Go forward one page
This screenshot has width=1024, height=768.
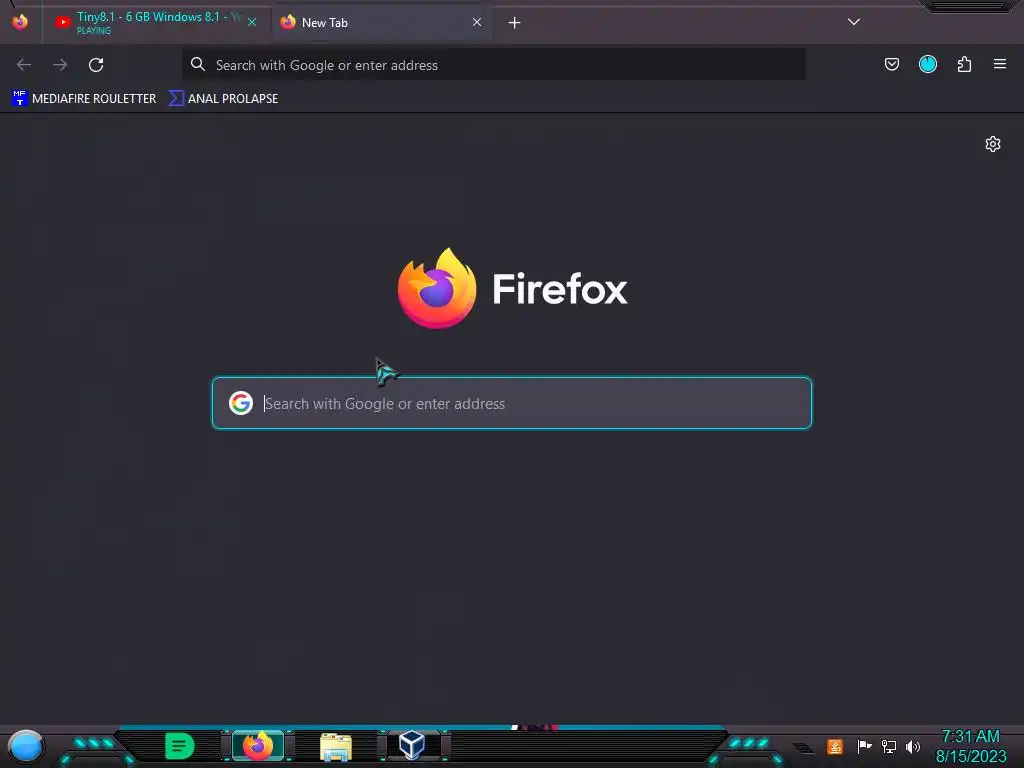point(60,65)
